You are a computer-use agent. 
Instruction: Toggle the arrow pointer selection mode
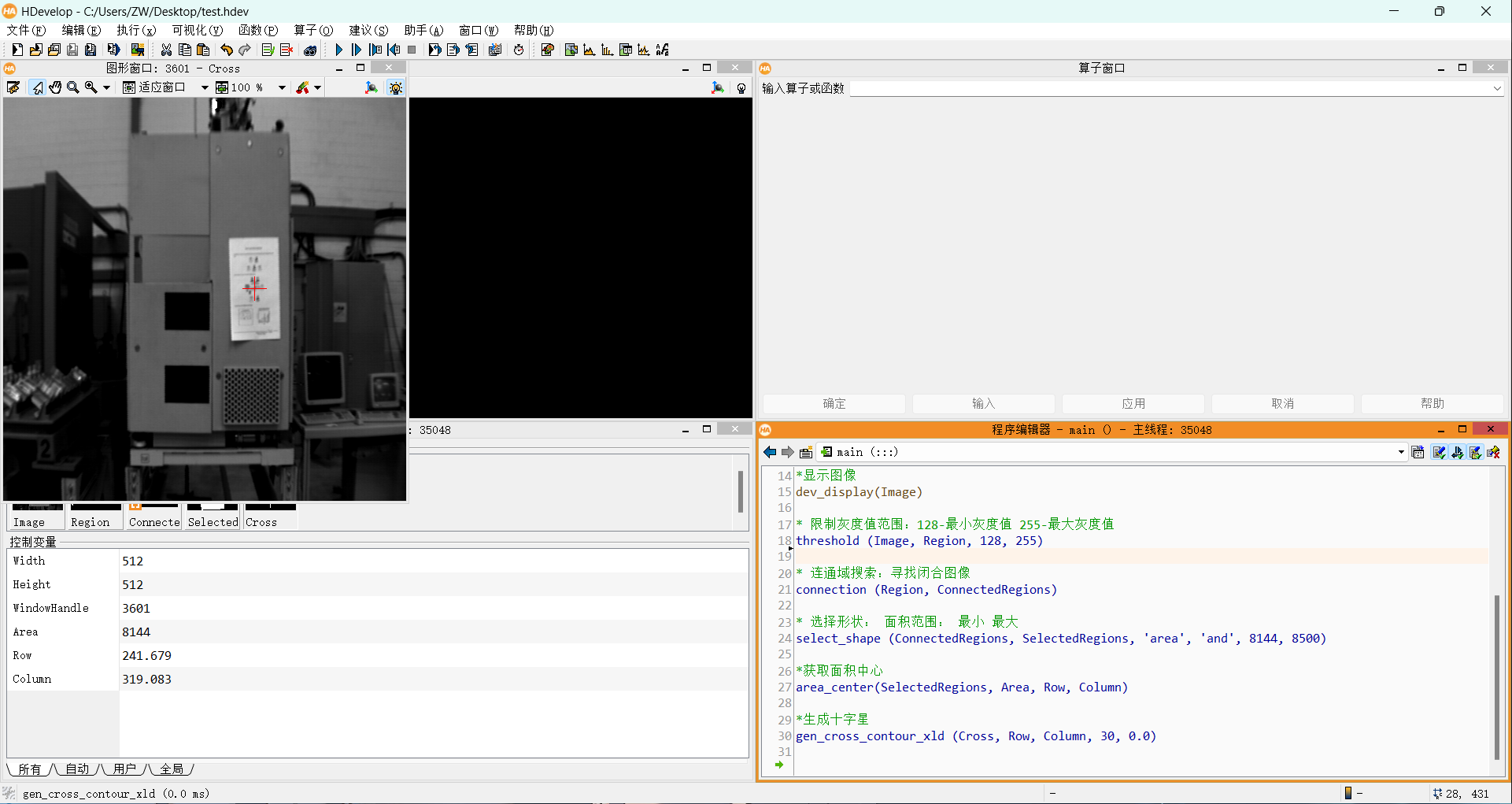37,87
